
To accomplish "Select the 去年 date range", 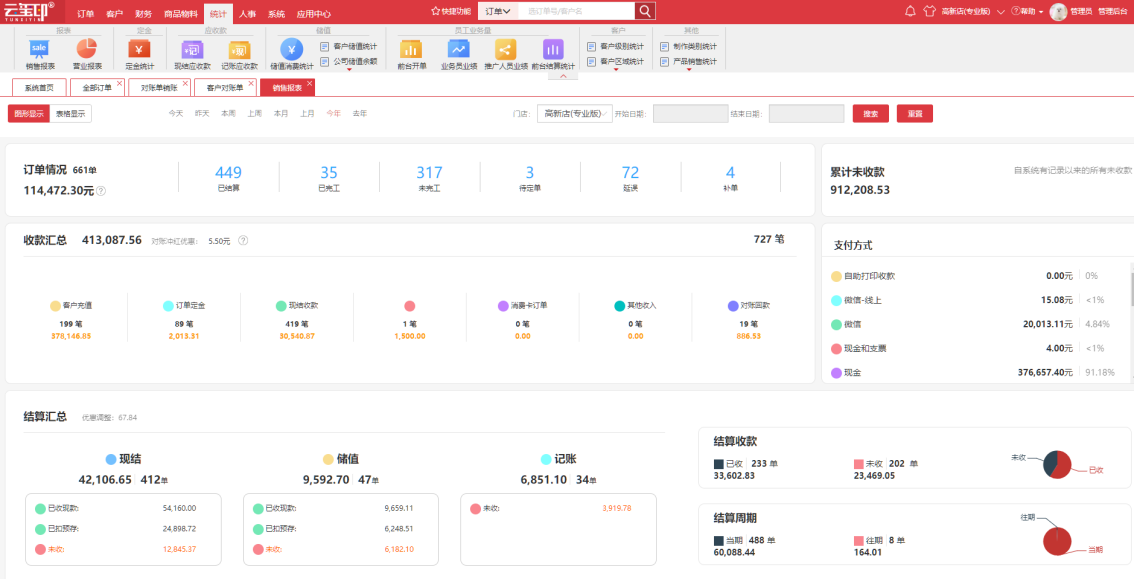I will 359,113.
